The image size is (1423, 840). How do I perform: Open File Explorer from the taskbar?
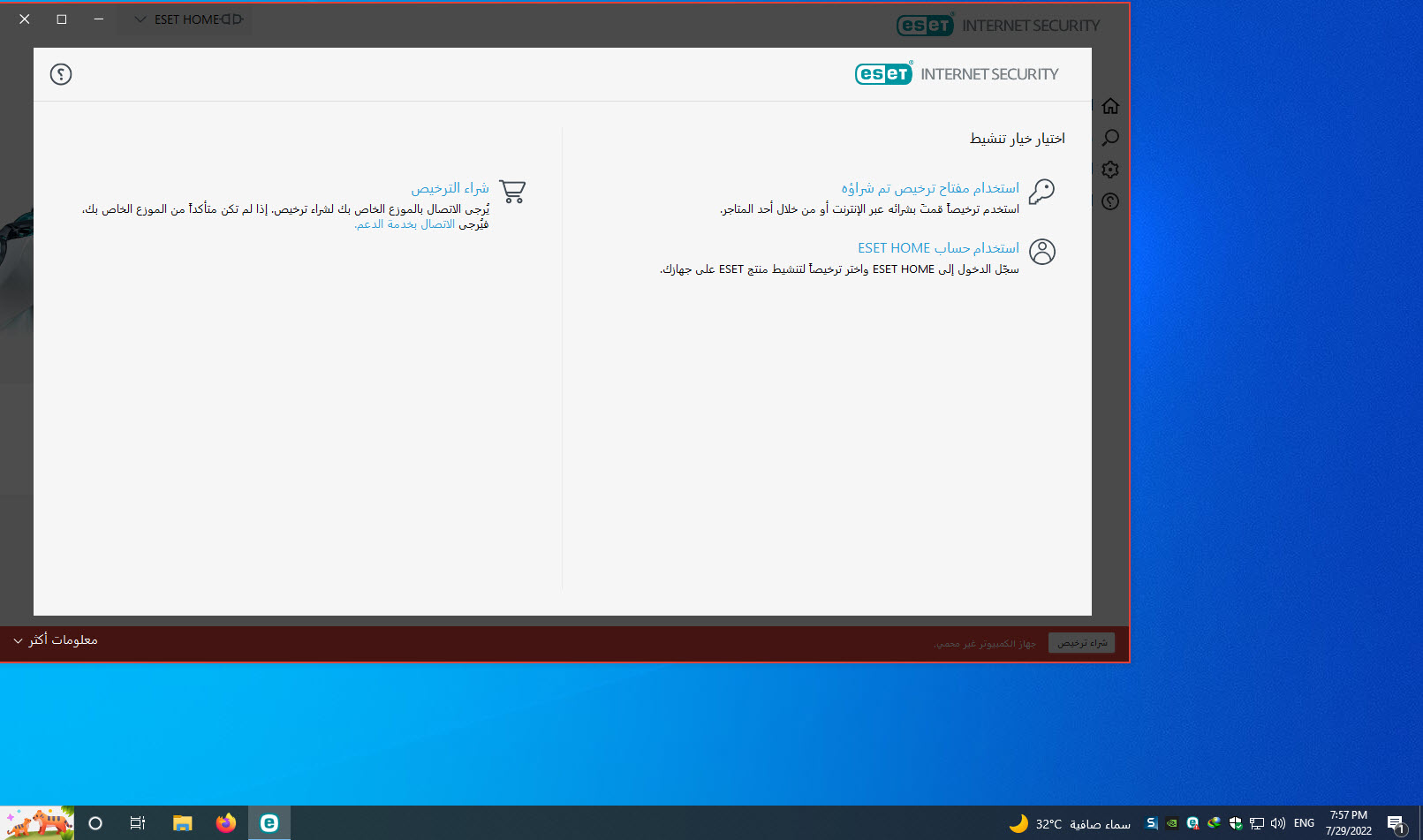pyautogui.click(x=183, y=823)
